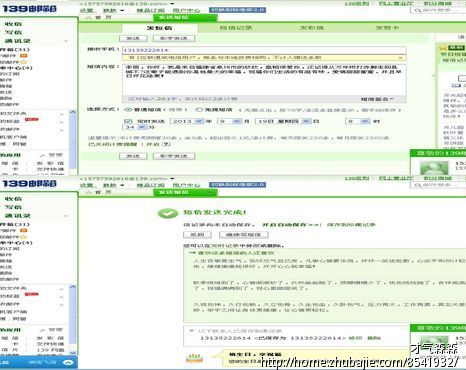Open the year dropdown showing 2013
This screenshot has width=466, height=370.
pos(187,121)
